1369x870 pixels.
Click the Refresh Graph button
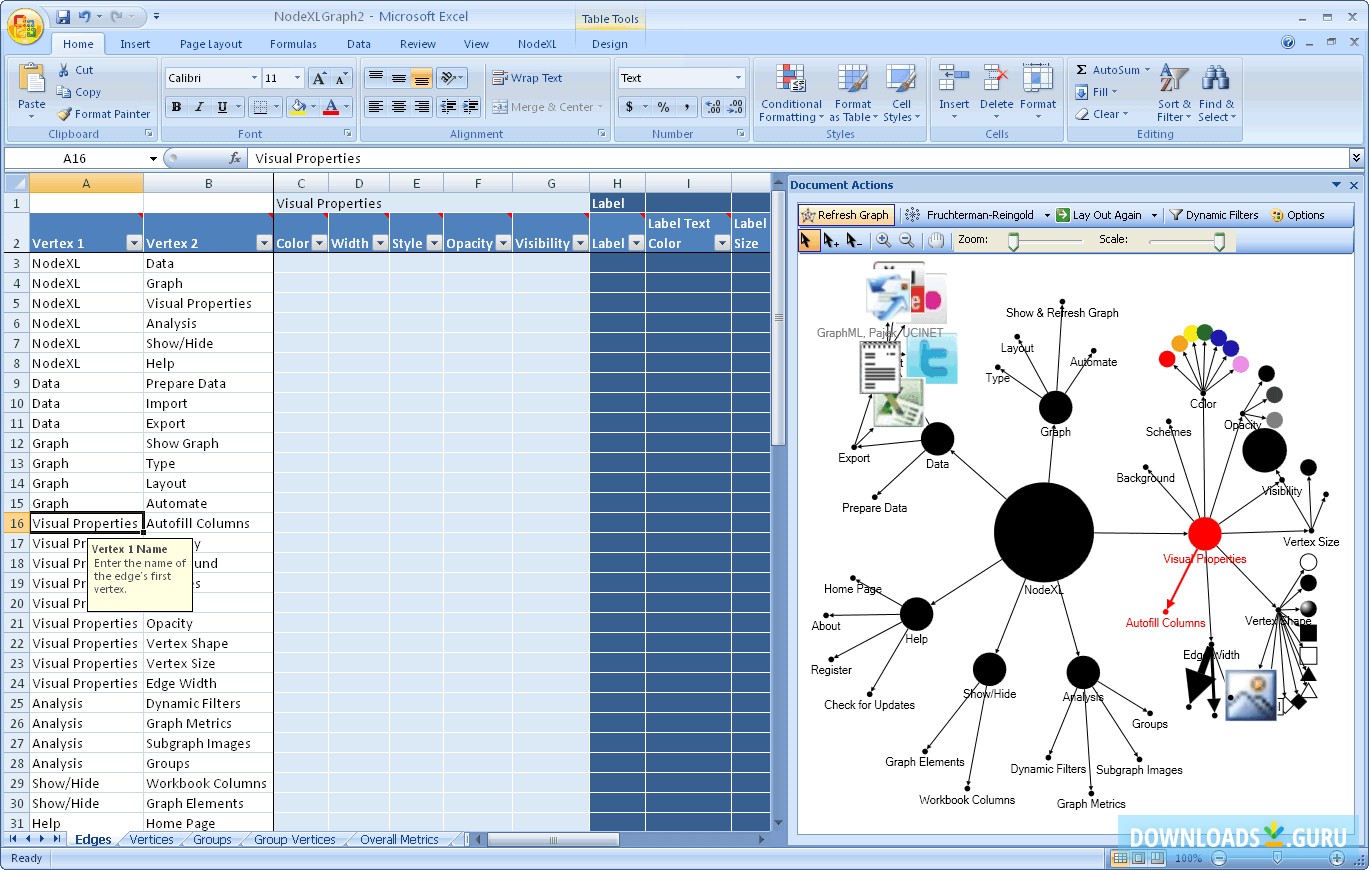click(845, 214)
